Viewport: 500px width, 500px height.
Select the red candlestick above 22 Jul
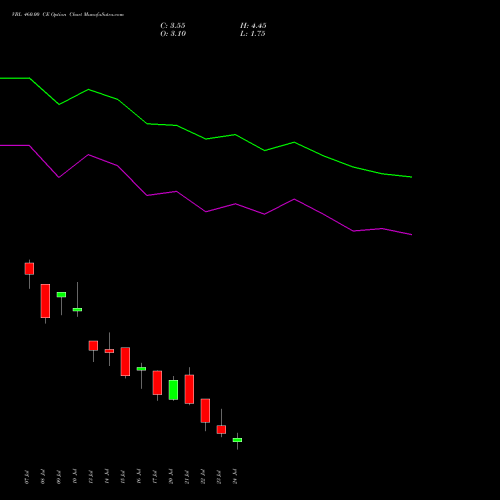pyautogui.click(x=205, y=411)
